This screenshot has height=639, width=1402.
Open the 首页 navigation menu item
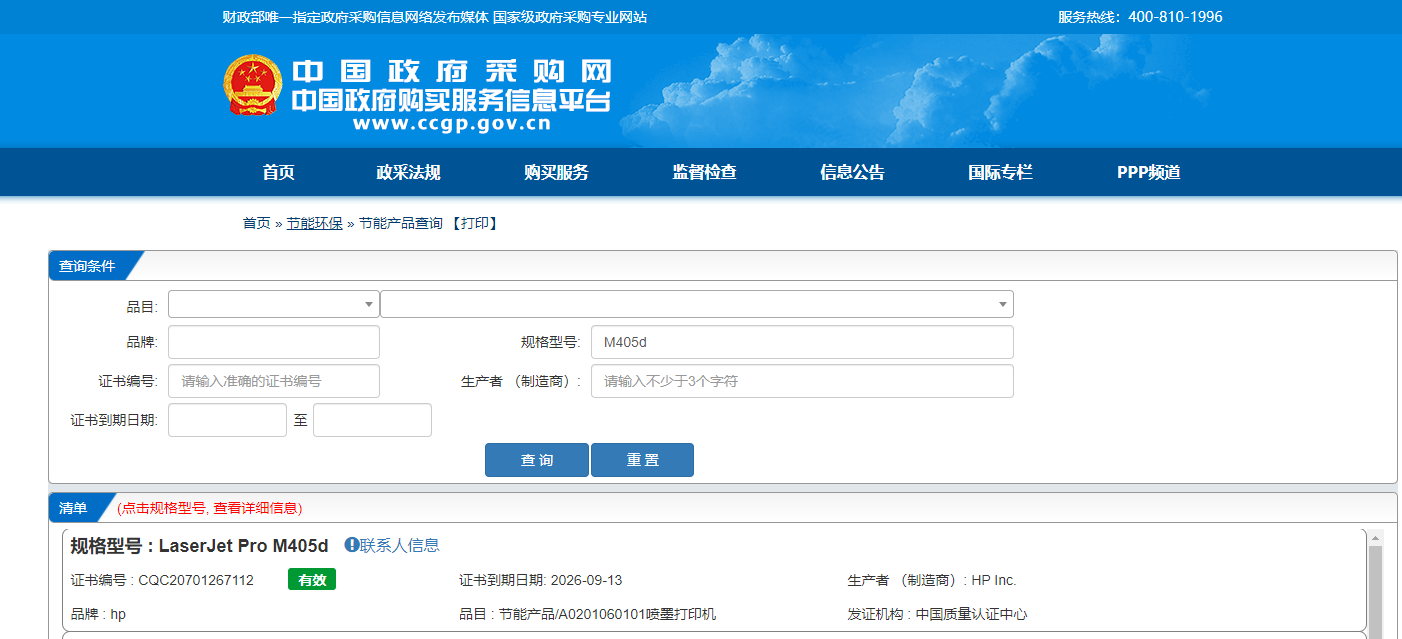[x=278, y=172]
